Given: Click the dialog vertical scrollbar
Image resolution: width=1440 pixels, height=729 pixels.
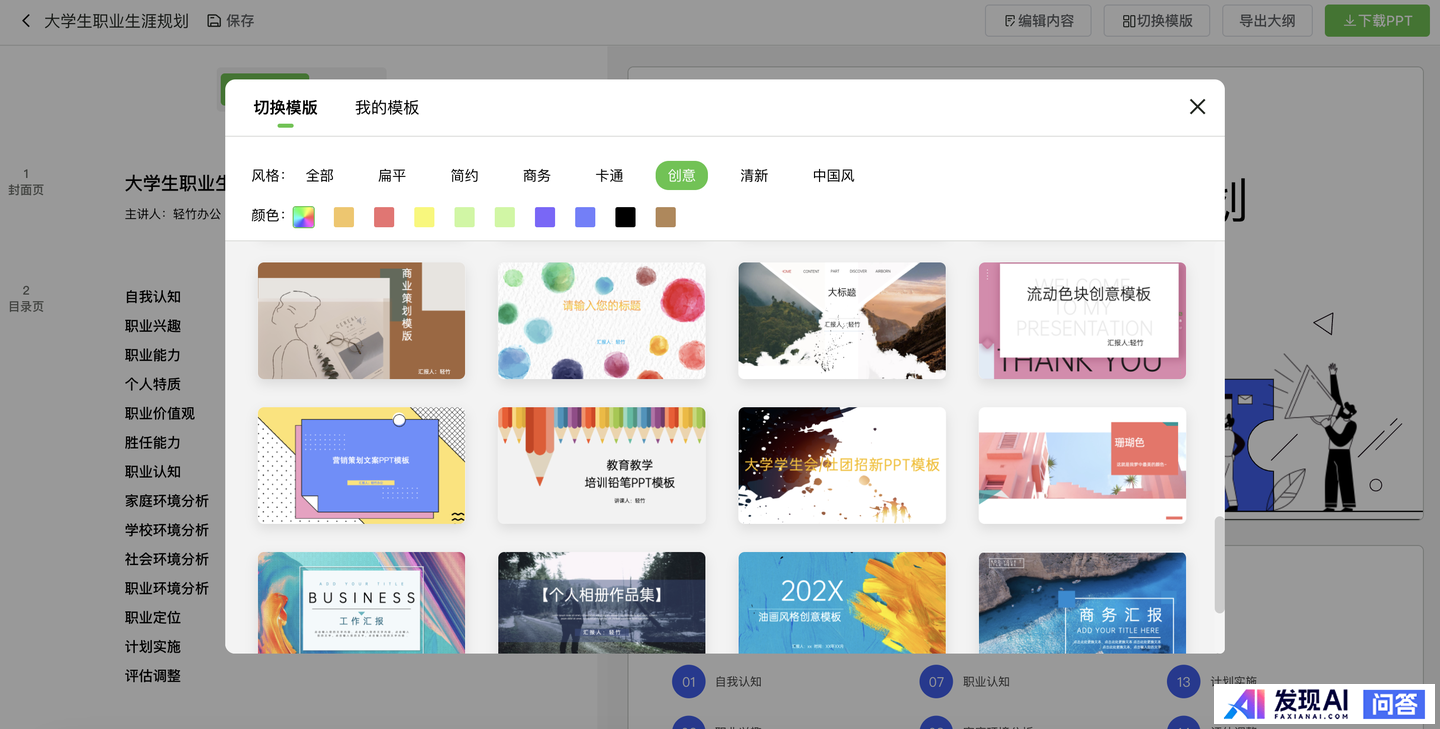Looking at the screenshot, I should 1219,565.
